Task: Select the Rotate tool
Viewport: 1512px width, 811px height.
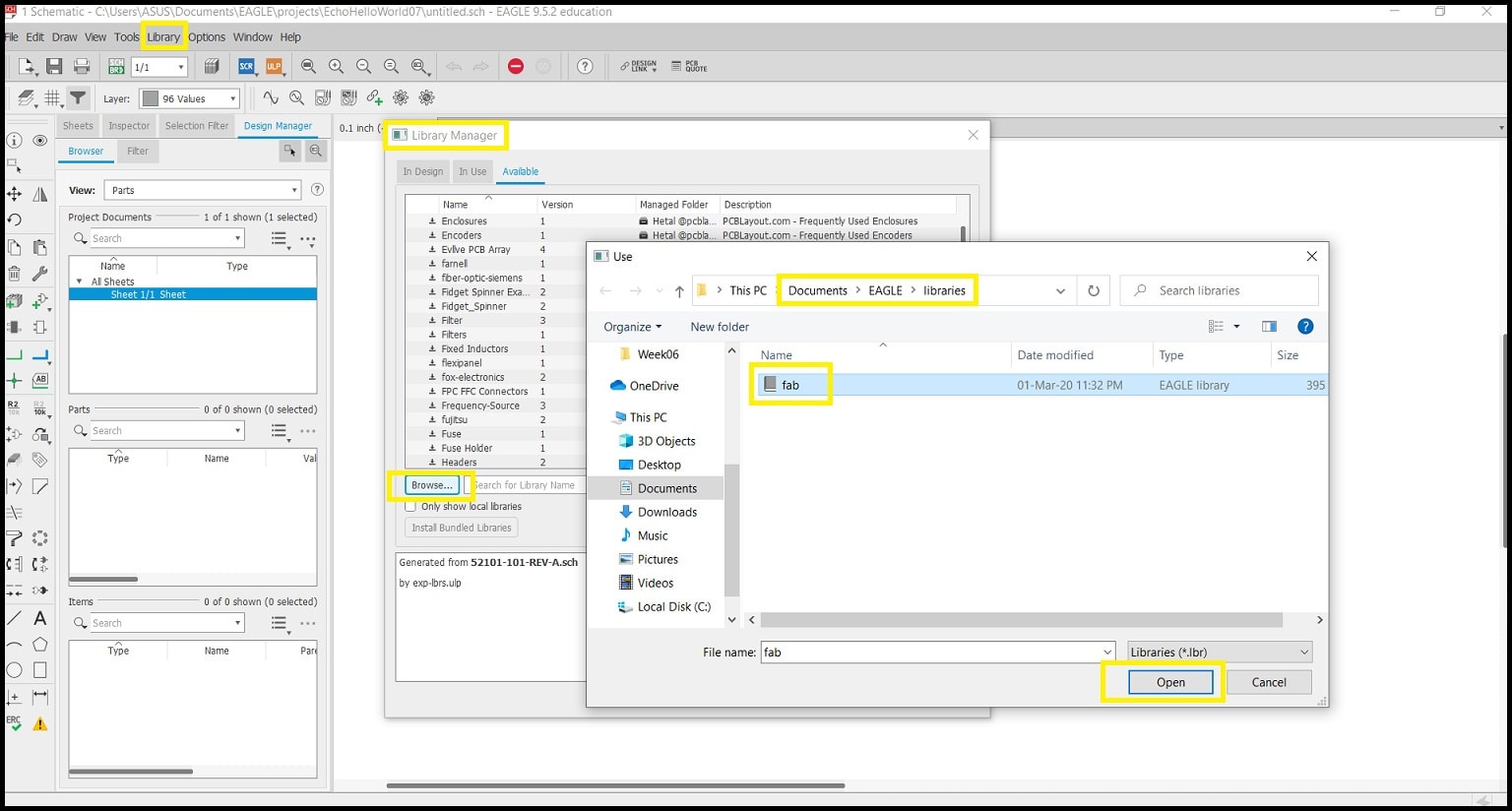Action: pos(15,219)
